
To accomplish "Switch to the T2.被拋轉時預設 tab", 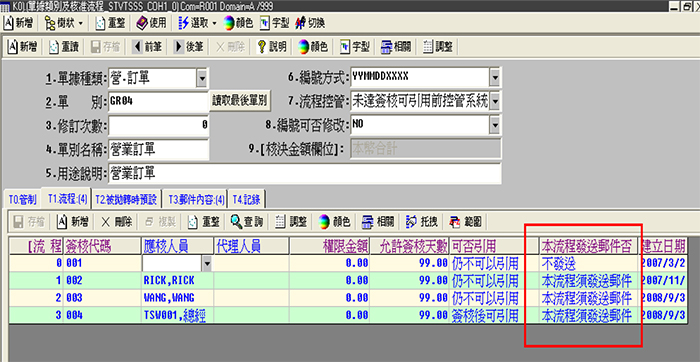I will pyautogui.click(x=127, y=200).
